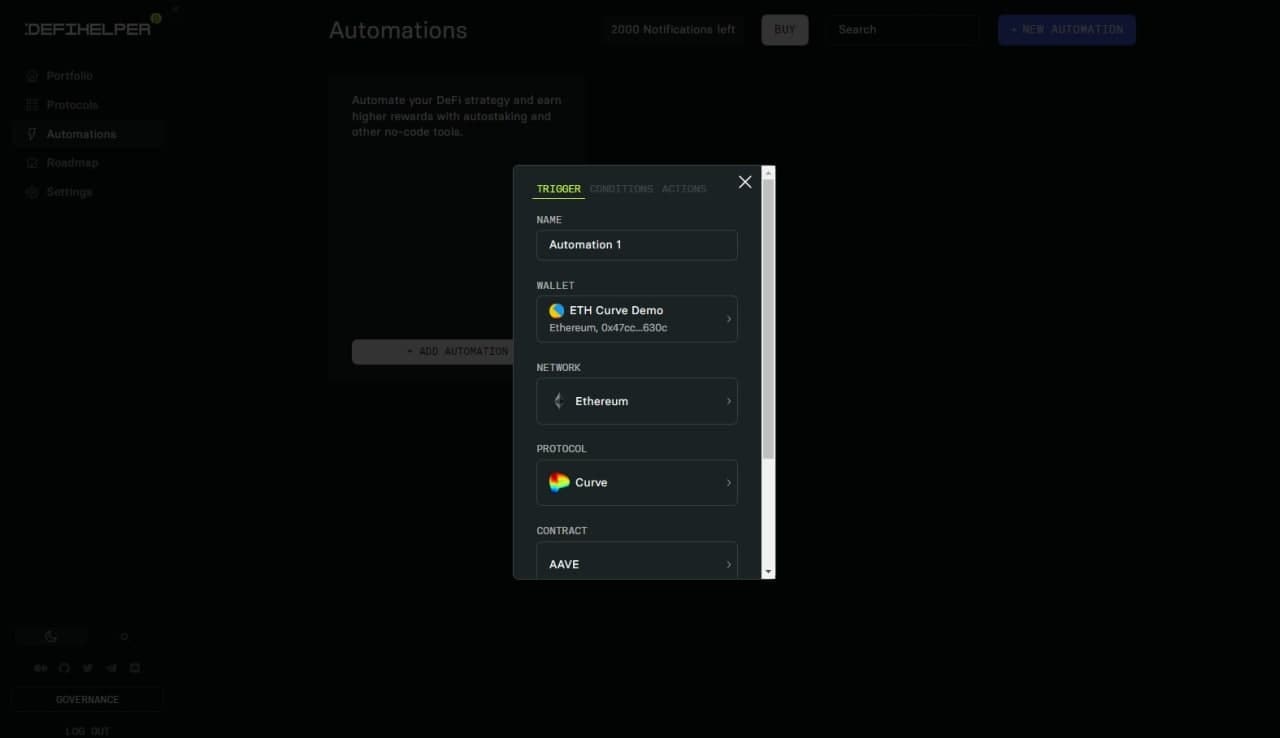The image size is (1280, 738).
Task: Click the Automations page heading
Action: [398, 30]
